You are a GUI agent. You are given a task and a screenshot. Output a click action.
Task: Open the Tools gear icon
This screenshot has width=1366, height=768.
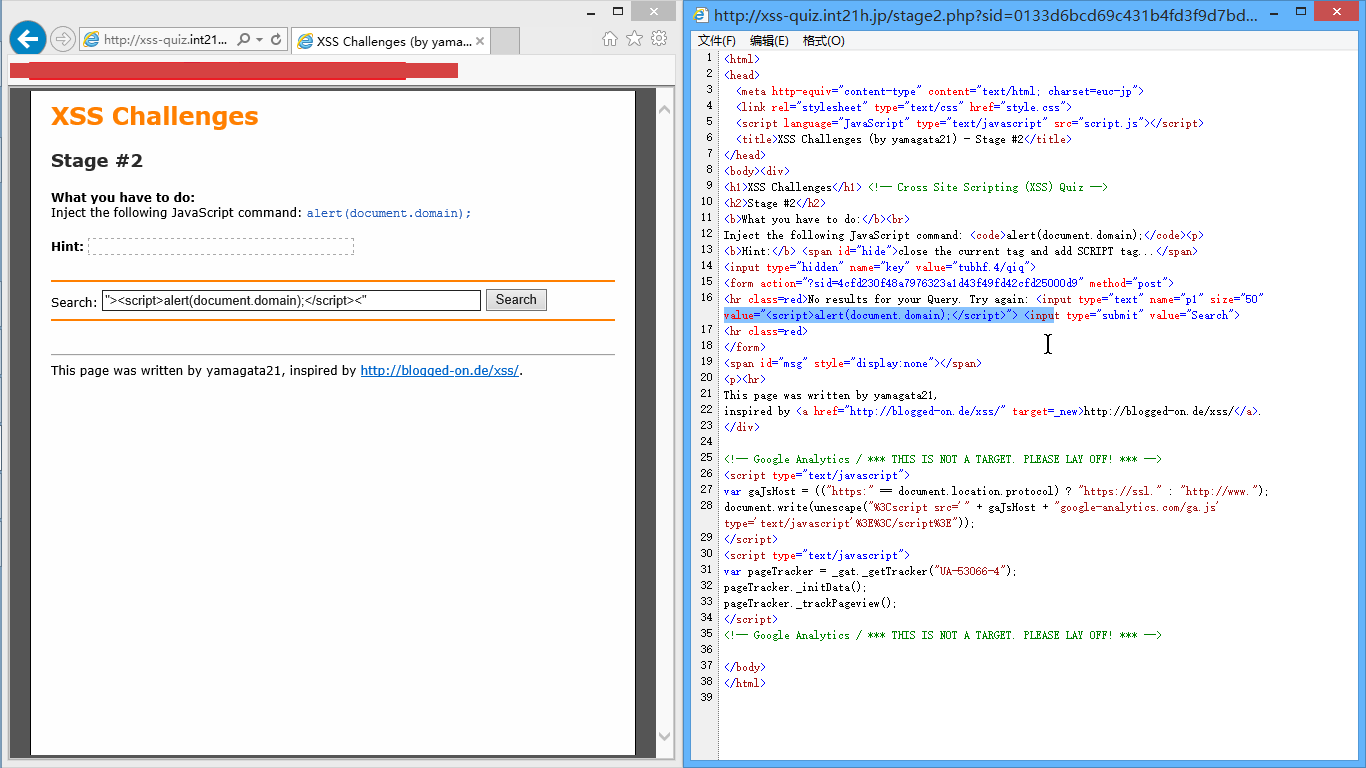pos(658,38)
